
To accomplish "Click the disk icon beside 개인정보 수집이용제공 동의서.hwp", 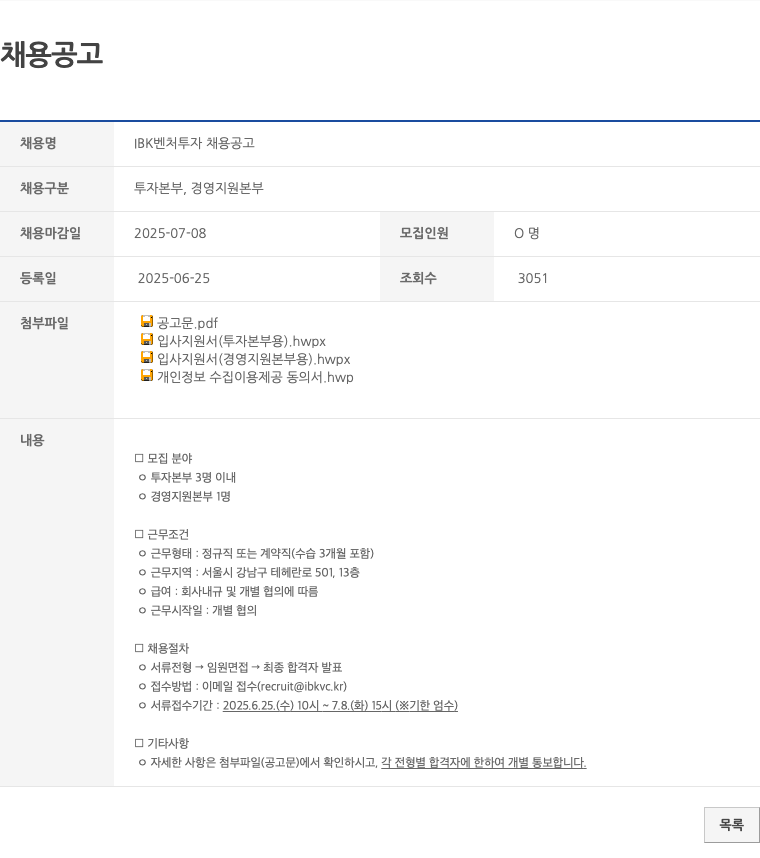I will (x=147, y=375).
